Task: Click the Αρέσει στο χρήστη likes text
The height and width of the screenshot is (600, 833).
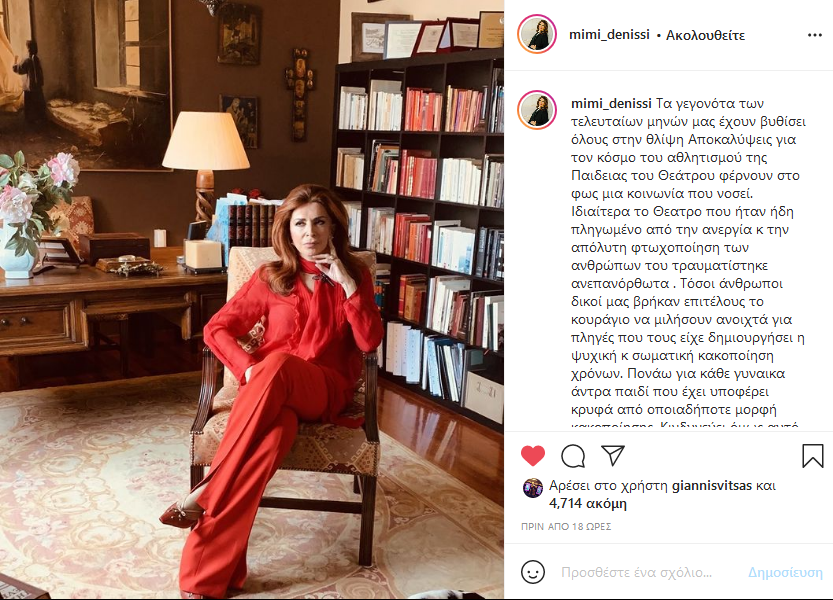Action: point(609,485)
